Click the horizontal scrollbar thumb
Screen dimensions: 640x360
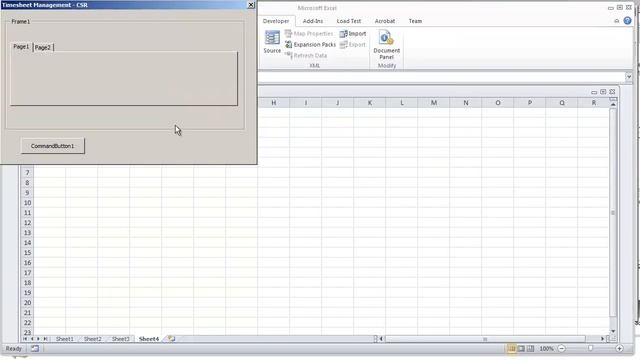pos(485,339)
